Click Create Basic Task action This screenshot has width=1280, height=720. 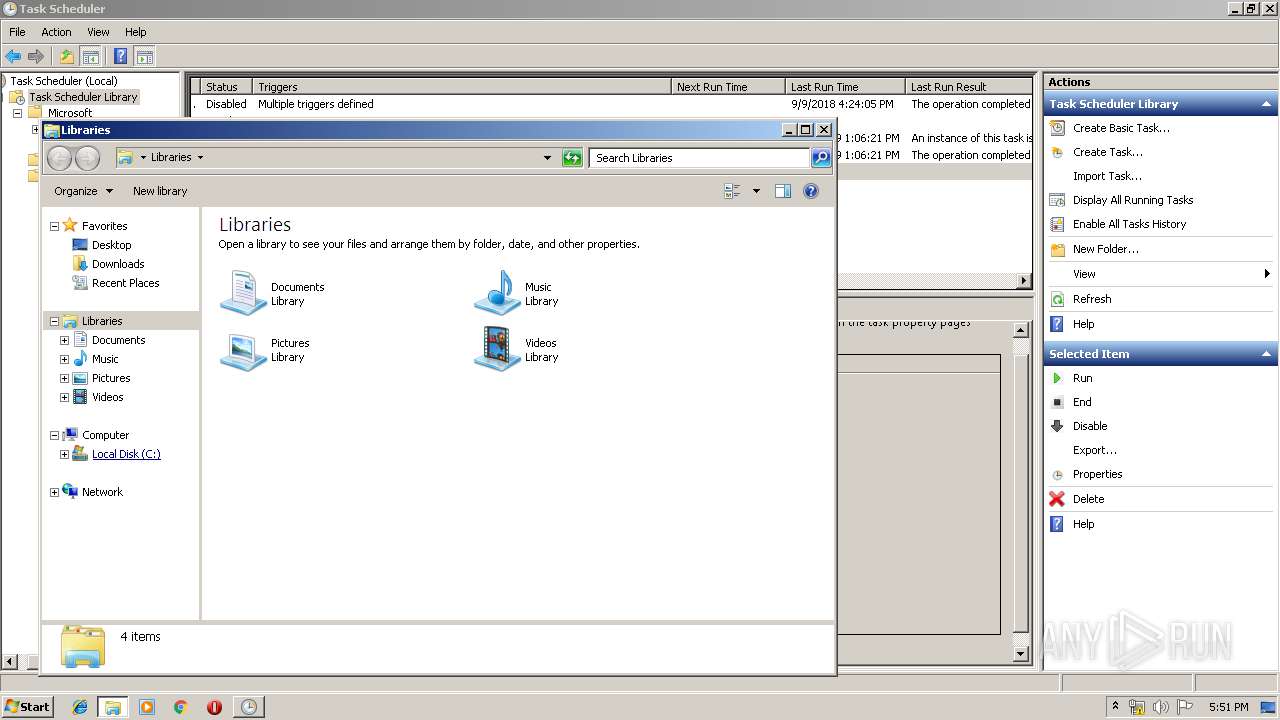pos(1121,128)
